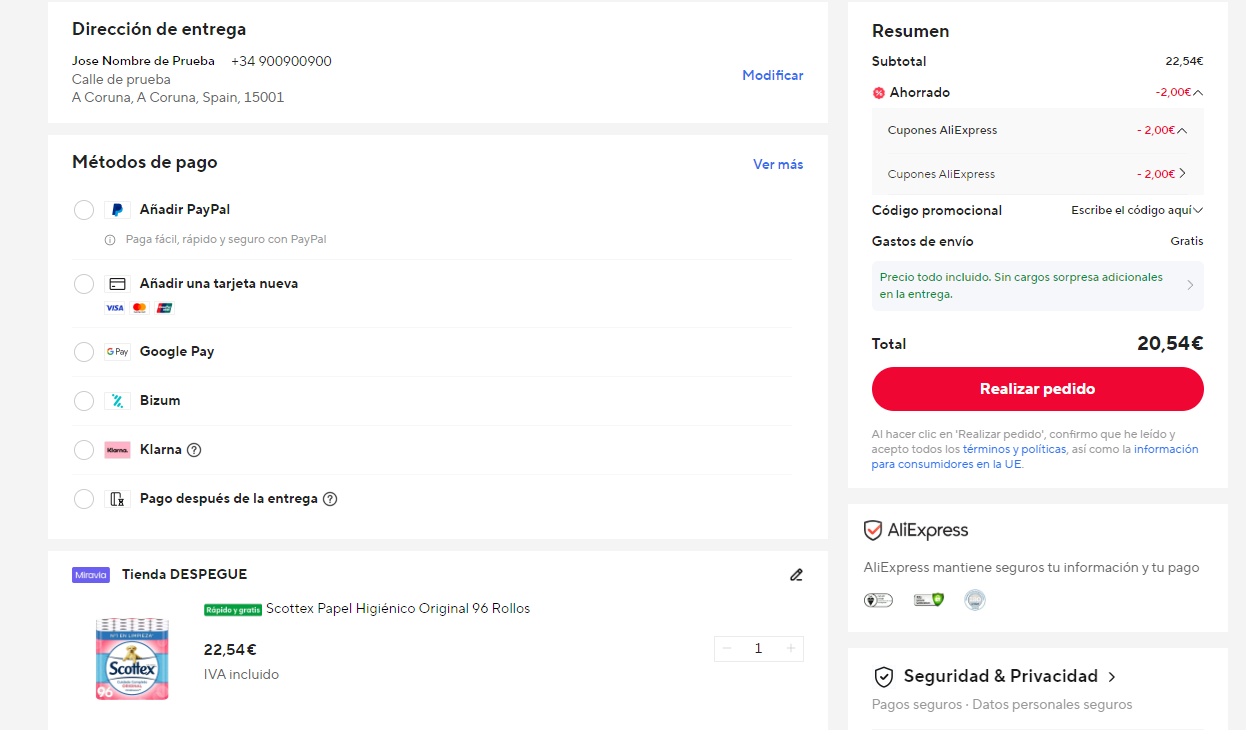1246x730 pixels.
Task: Select the Pago después de la entrega radio
Action: (x=84, y=499)
